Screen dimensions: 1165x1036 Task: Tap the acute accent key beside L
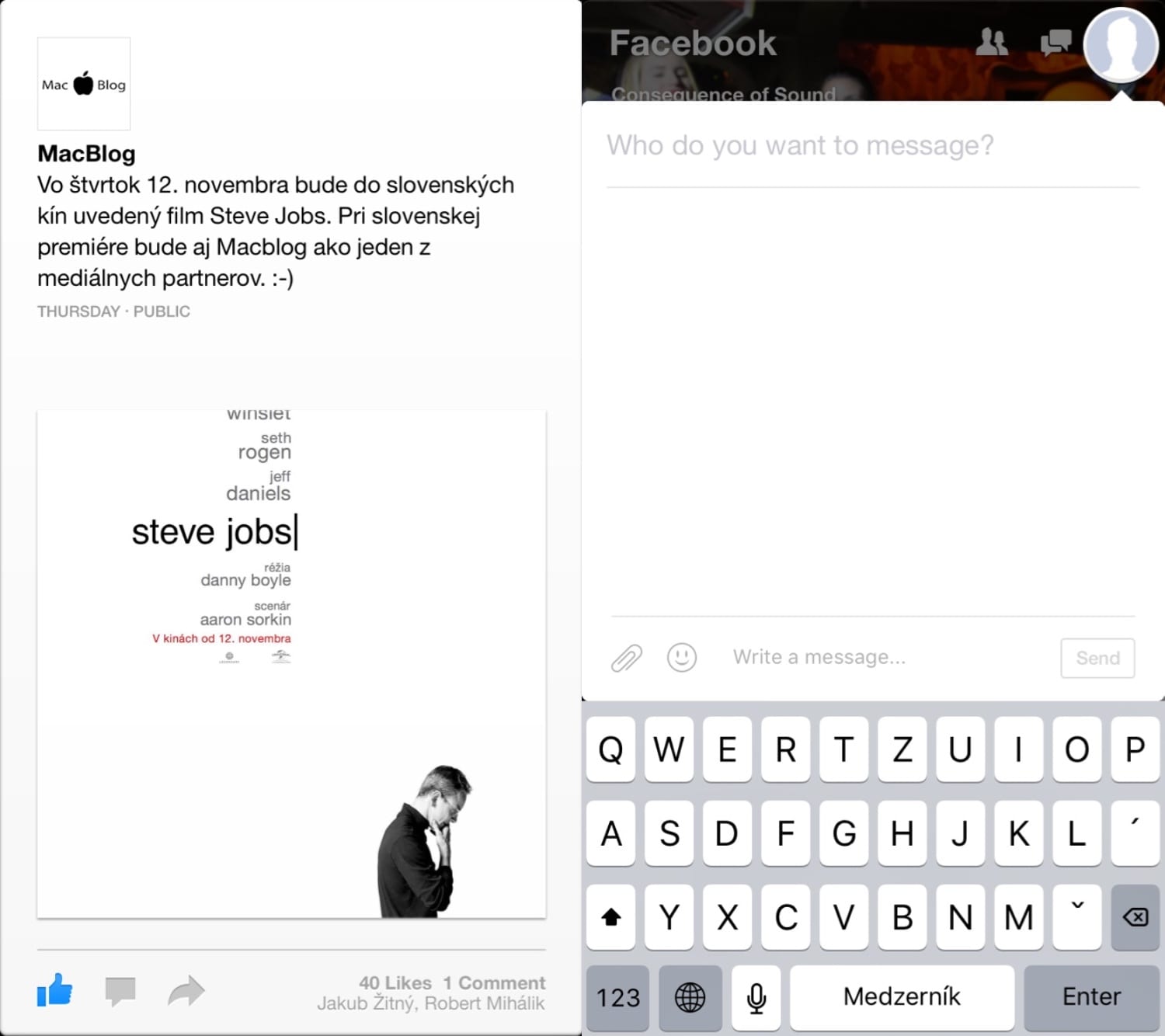(1135, 833)
